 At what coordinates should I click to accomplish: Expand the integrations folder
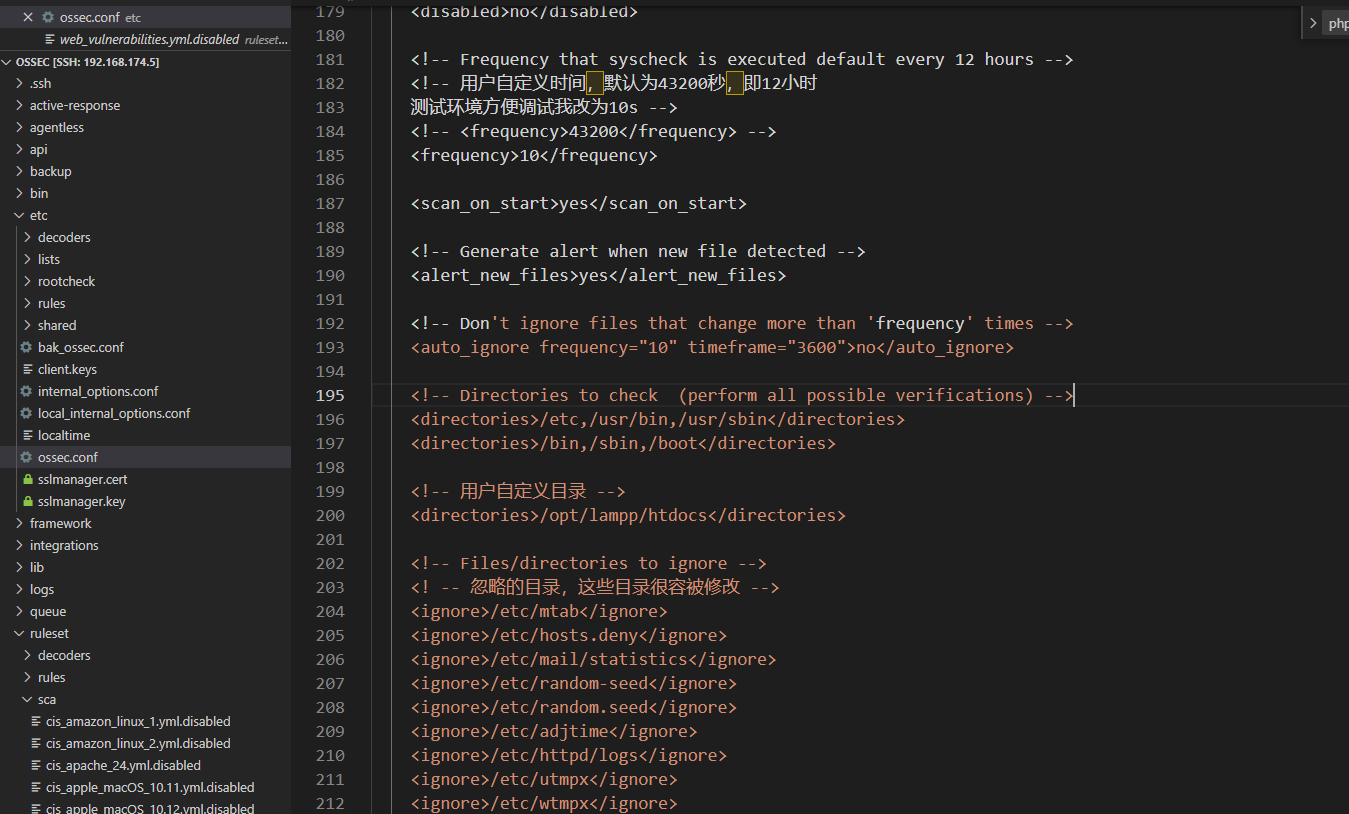pyautogui.click(x=20, y=545)
